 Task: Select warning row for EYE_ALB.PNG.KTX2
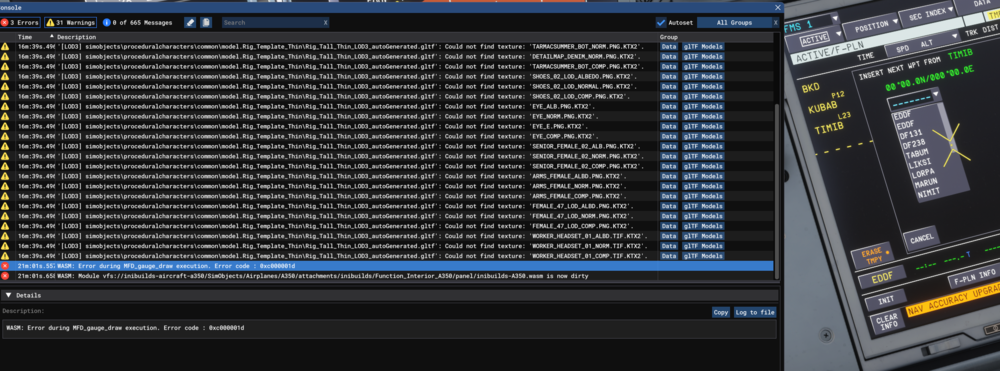(386, 106)
